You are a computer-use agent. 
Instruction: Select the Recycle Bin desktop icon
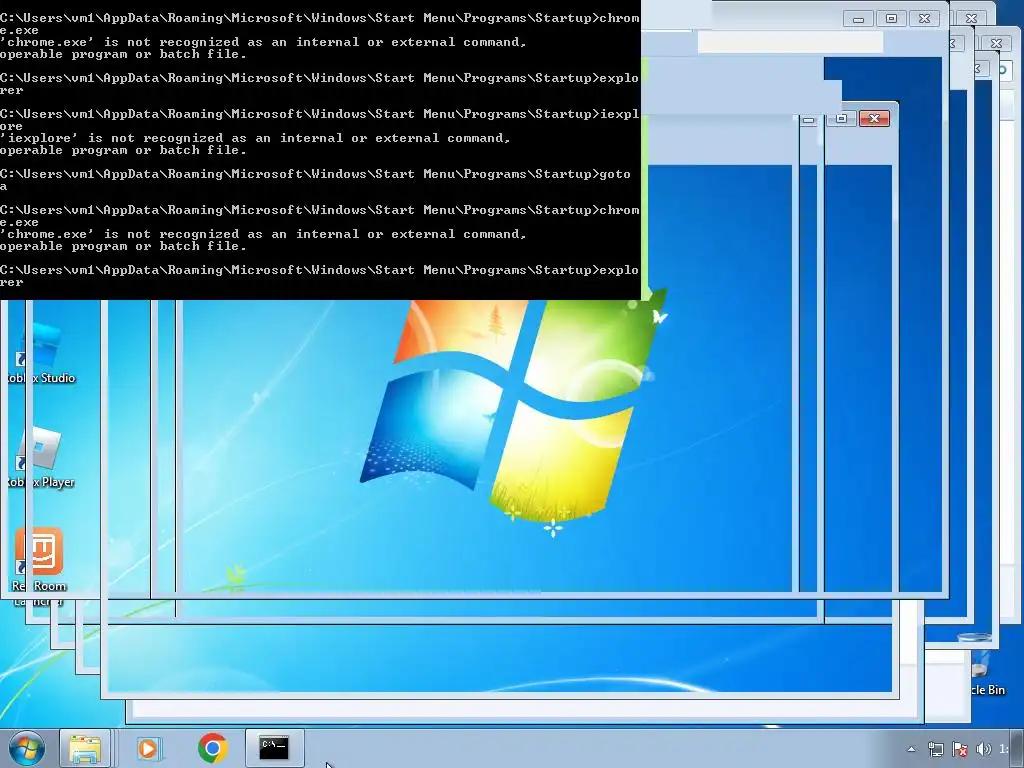coord(983,665)
